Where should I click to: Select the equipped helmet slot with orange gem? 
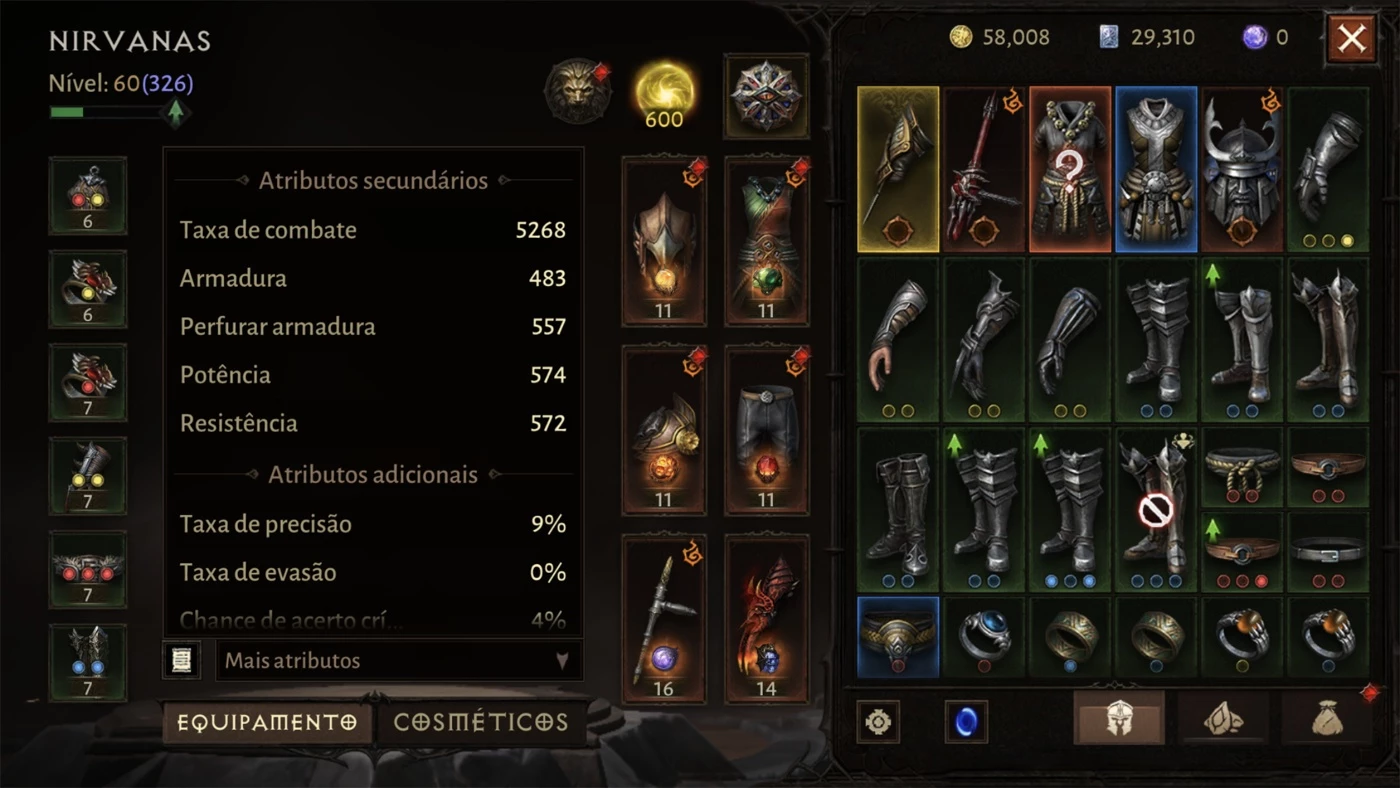663,241
